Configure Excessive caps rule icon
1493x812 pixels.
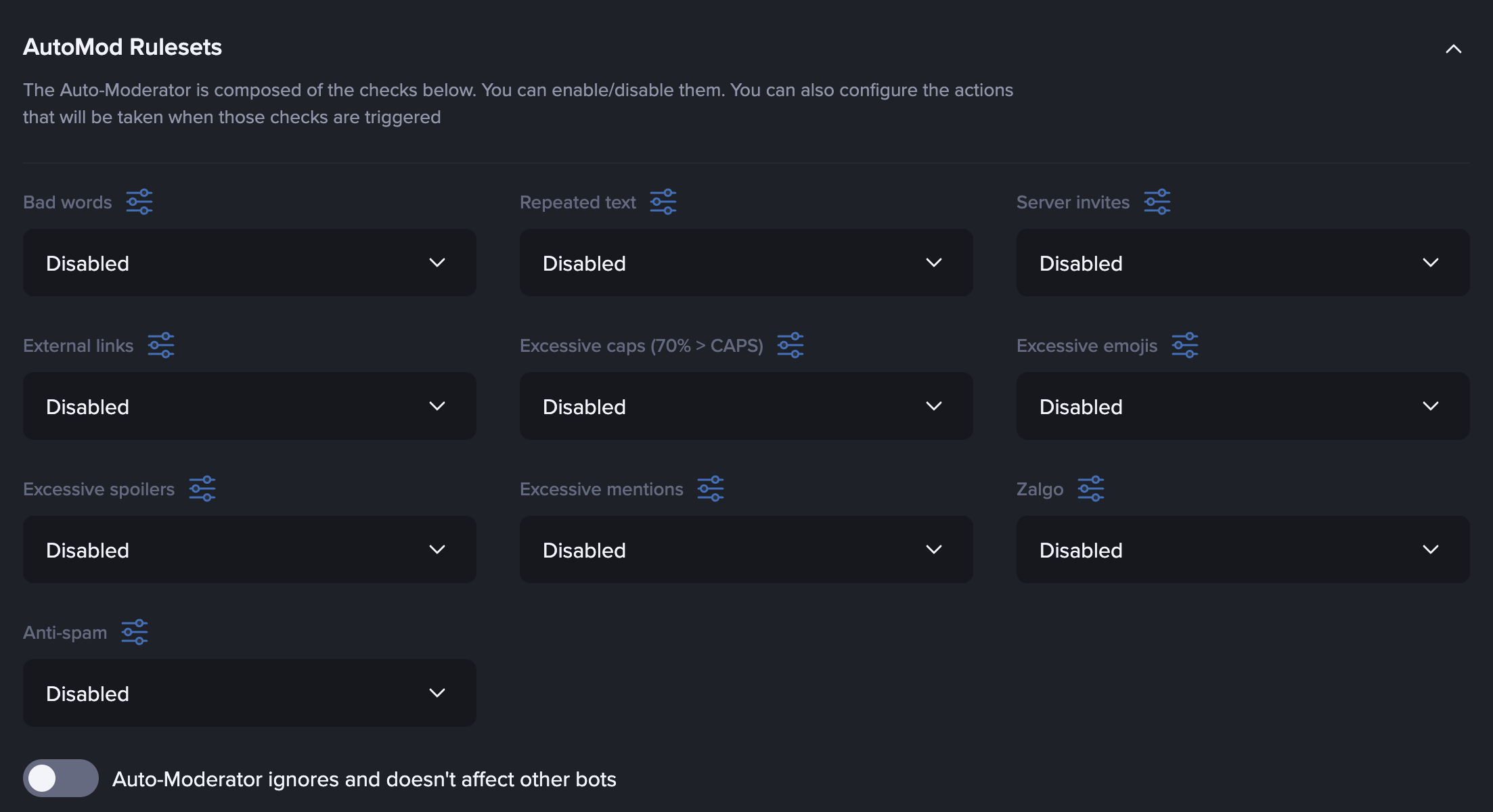[790, 345]
